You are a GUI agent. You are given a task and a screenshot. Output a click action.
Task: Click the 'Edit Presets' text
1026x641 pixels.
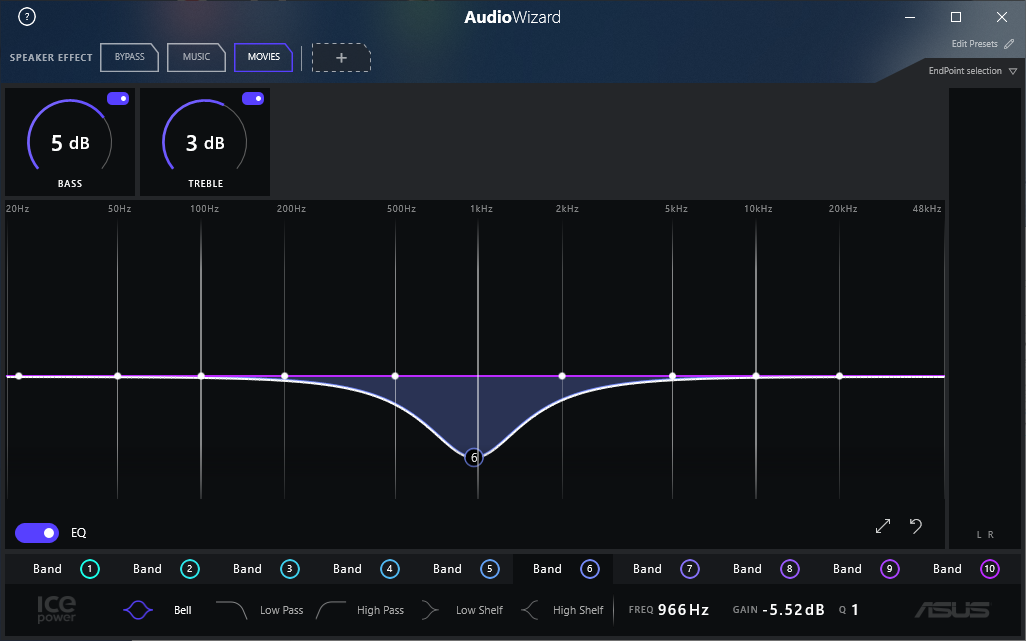pyautogui.click(x=974, y=44)
